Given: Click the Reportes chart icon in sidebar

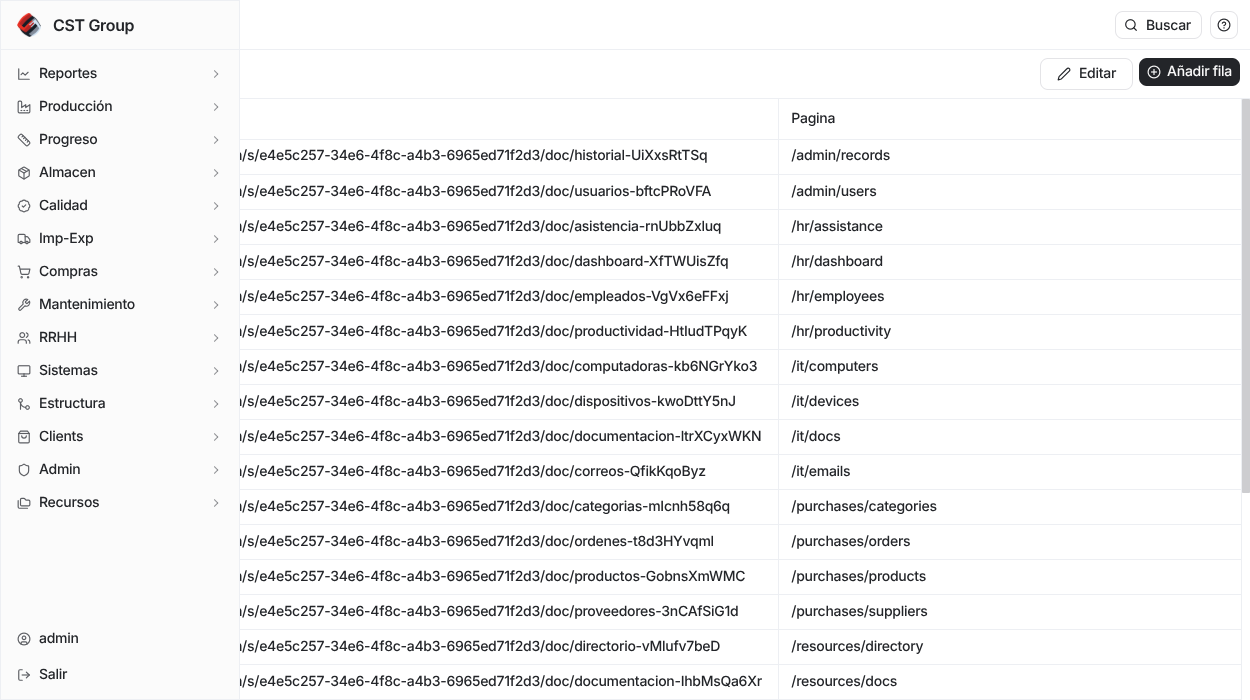Looking at the screenshot, I should coord(24,74).
